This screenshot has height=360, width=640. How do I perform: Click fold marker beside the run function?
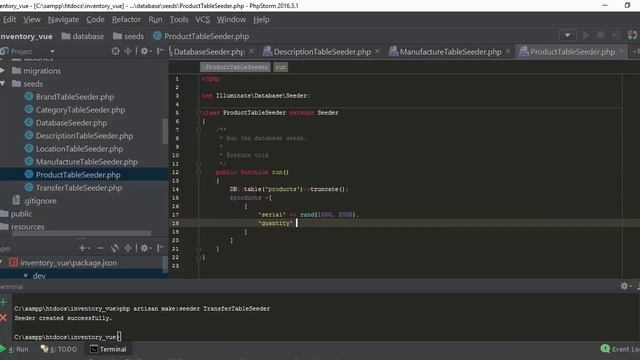(199, 172)
